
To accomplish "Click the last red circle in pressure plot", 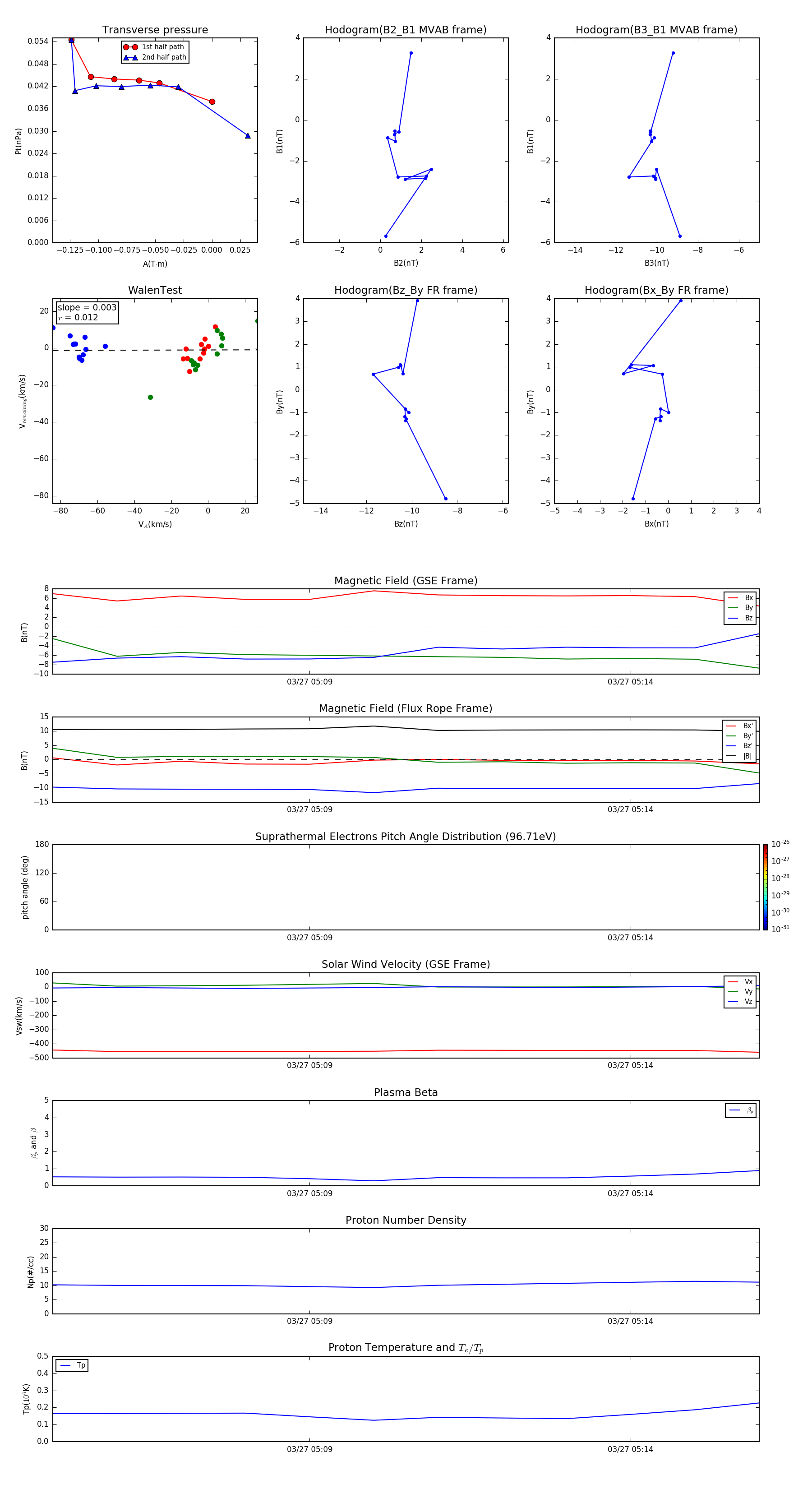I will tap(212, 102).
